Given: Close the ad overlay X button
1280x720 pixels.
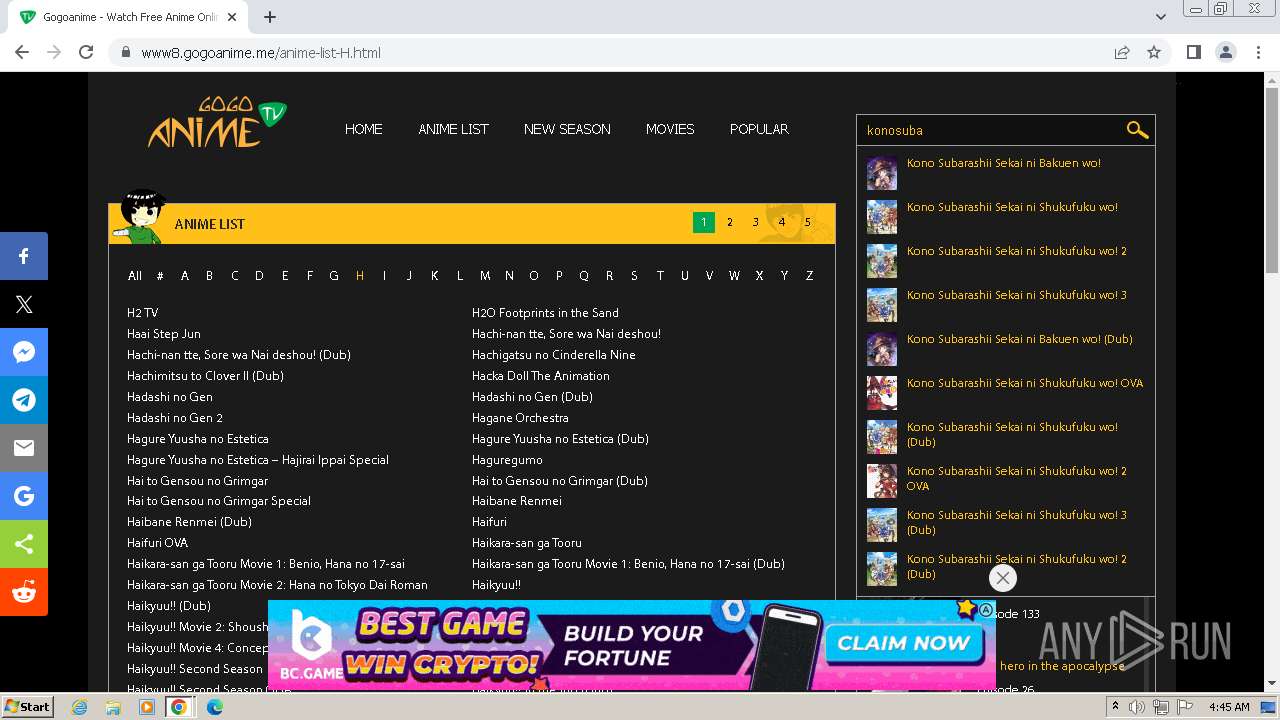Looking at the screenshot, I should pos(1003,578).
